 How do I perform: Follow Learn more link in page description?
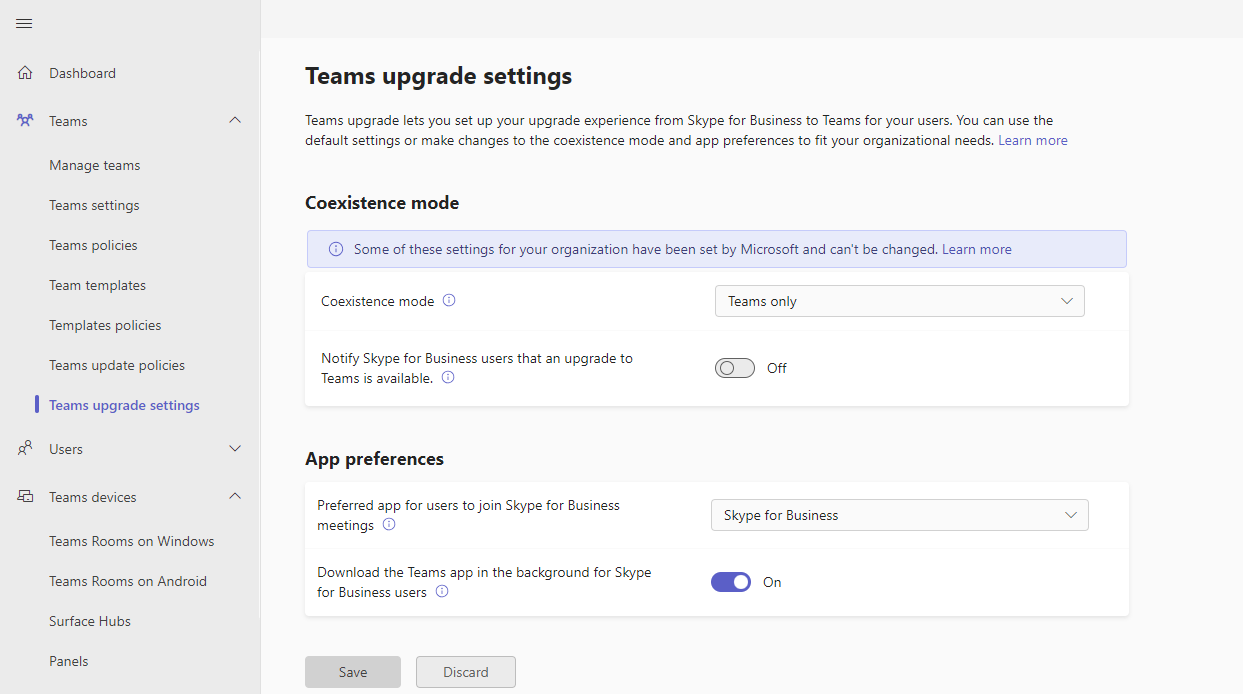1033,141
